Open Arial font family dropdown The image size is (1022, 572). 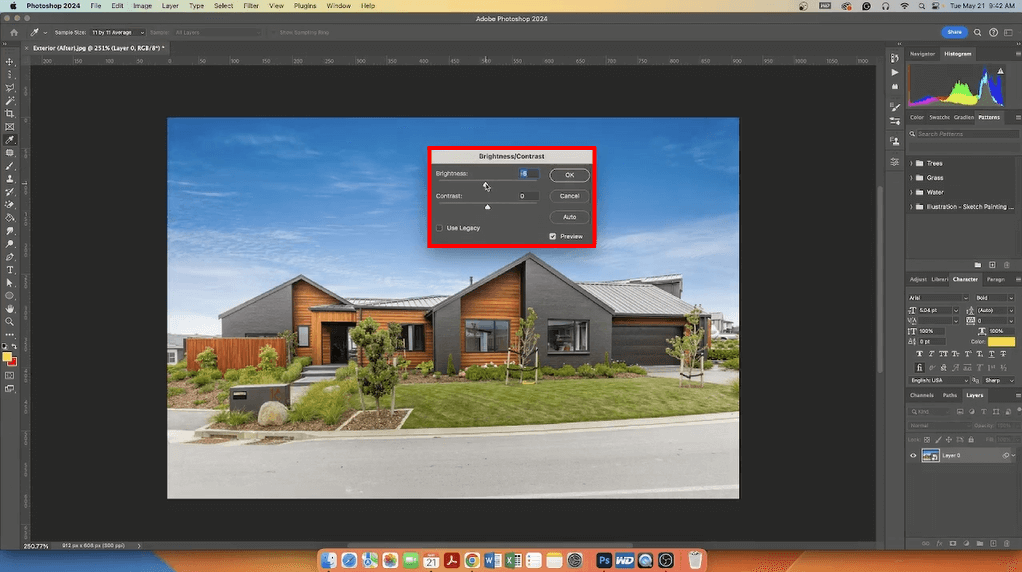point(938,298)
